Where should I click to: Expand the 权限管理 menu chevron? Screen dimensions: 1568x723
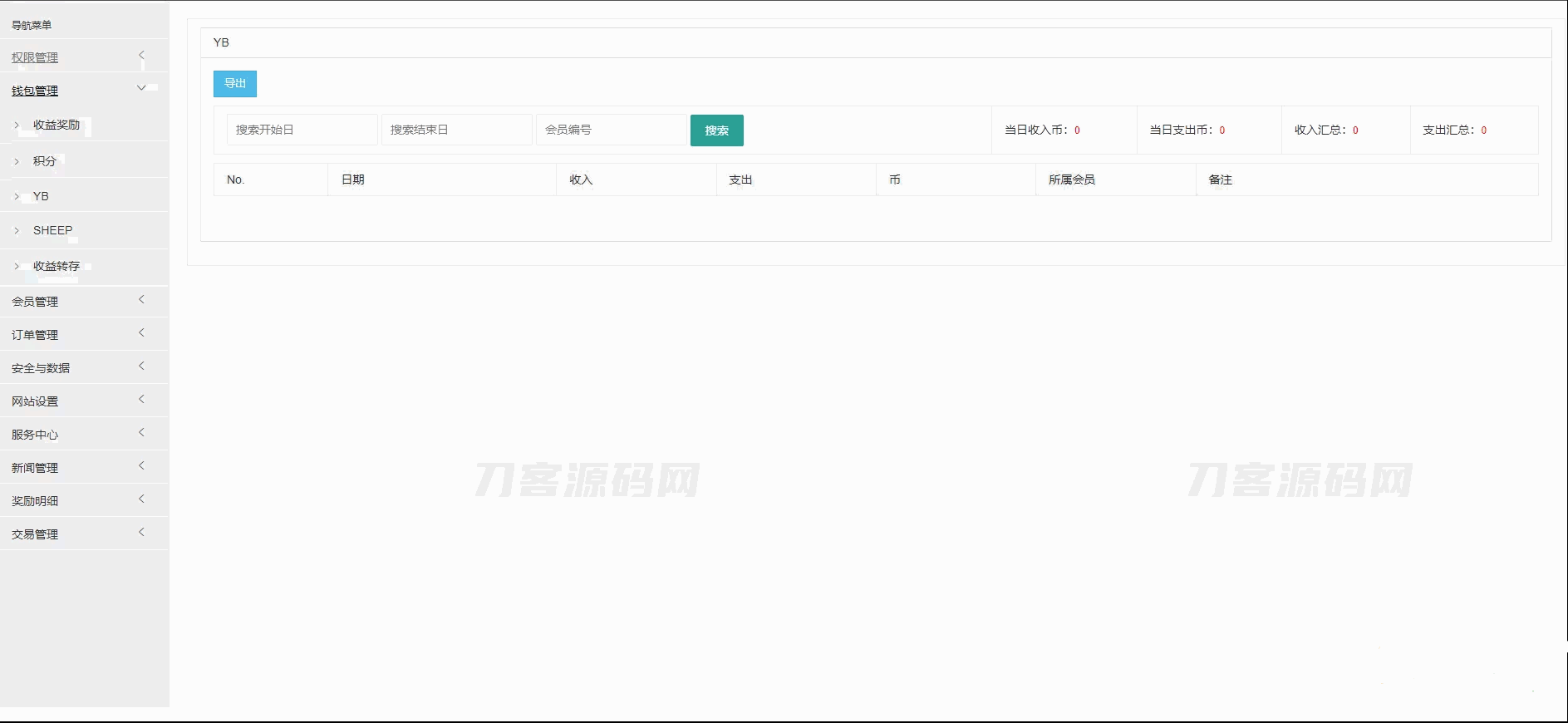click(x=141, y=56)
